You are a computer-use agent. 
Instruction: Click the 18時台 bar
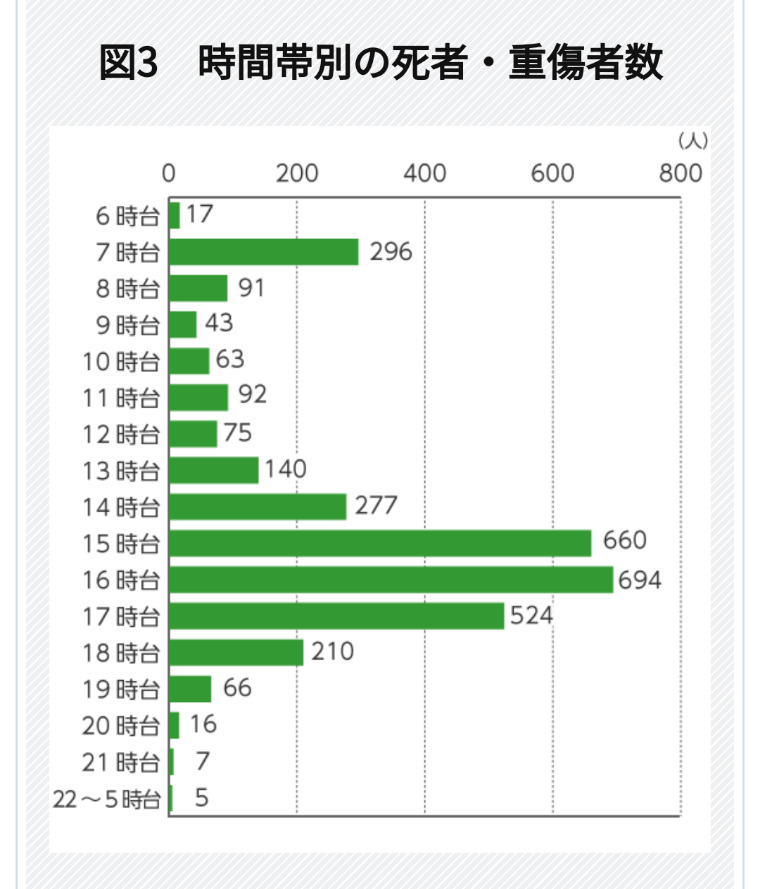[236, 652]
